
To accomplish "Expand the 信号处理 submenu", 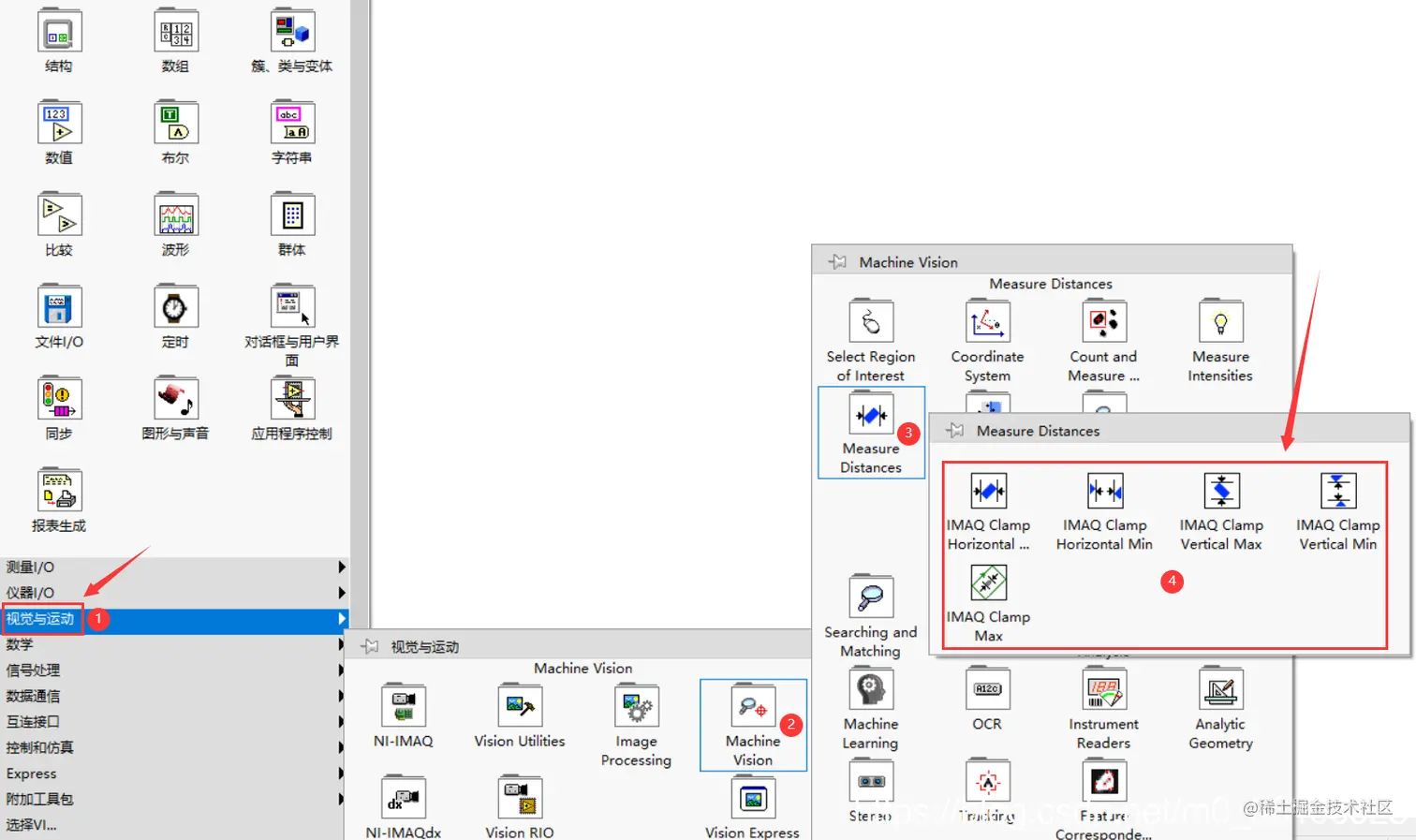I will tap(175, 671).
